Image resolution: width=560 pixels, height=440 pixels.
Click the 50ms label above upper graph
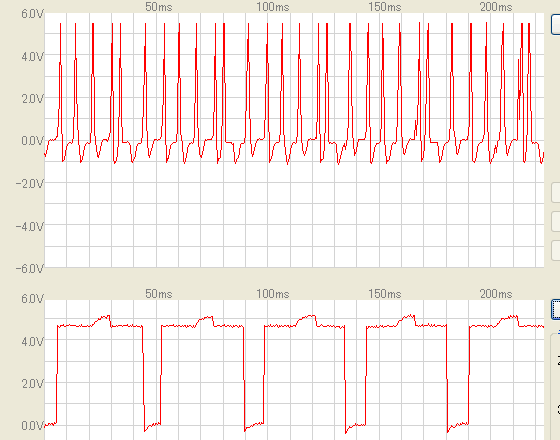pyautogui.click(x=159, y=7)
